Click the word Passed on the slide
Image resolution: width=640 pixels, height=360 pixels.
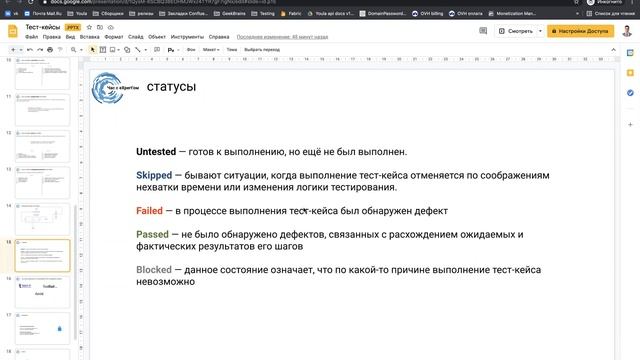point(152,234)
